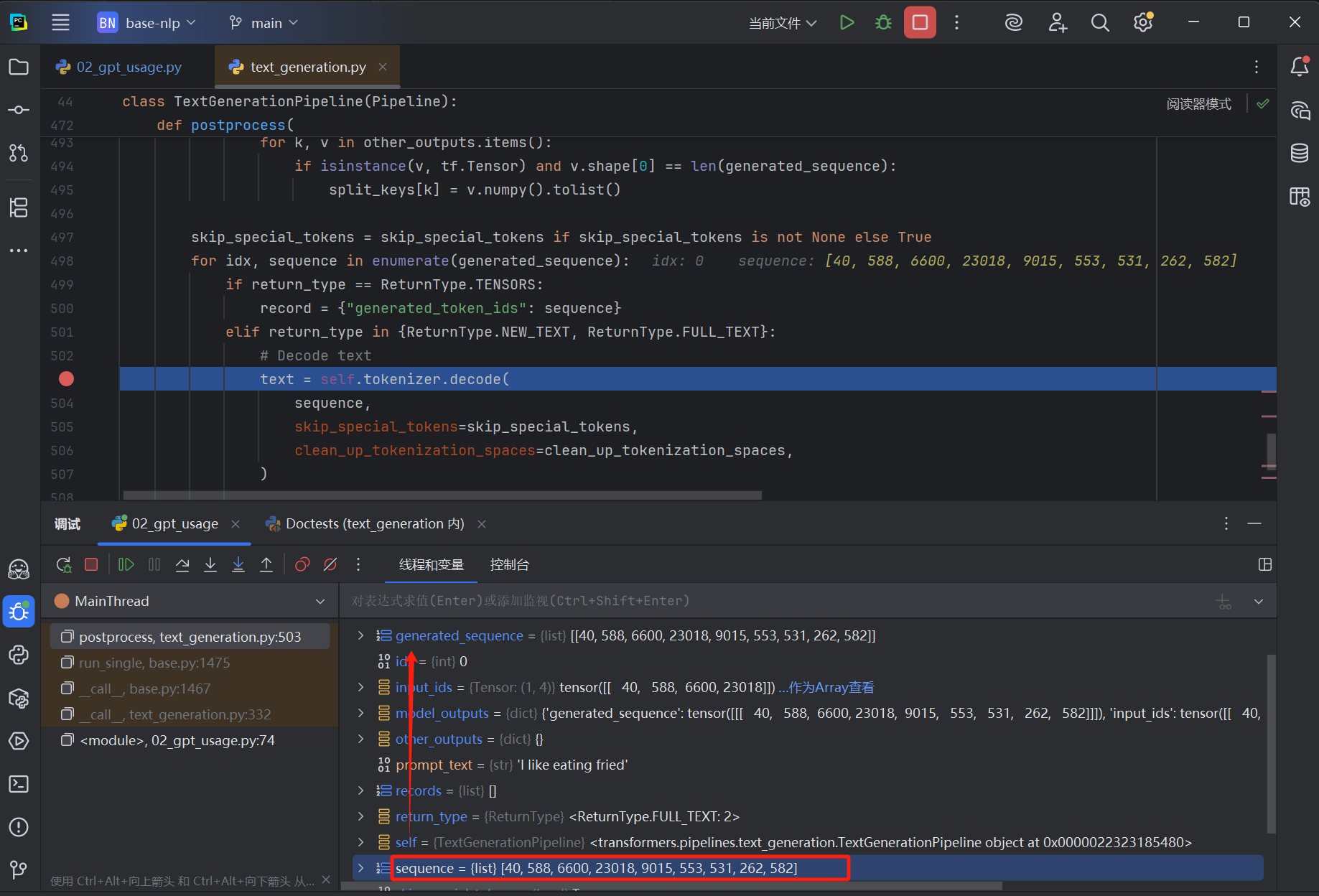Viewport: 1319px width, 896px height.
Task: Click the editor horizontal scrollbar
Action: (x=442, y=495)
